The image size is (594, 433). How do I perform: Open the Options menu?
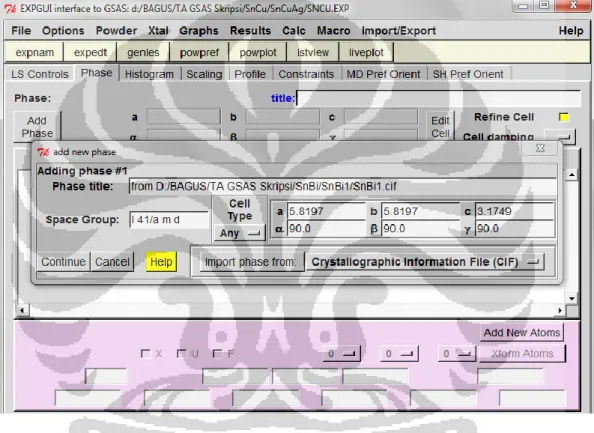click(63, 31)
